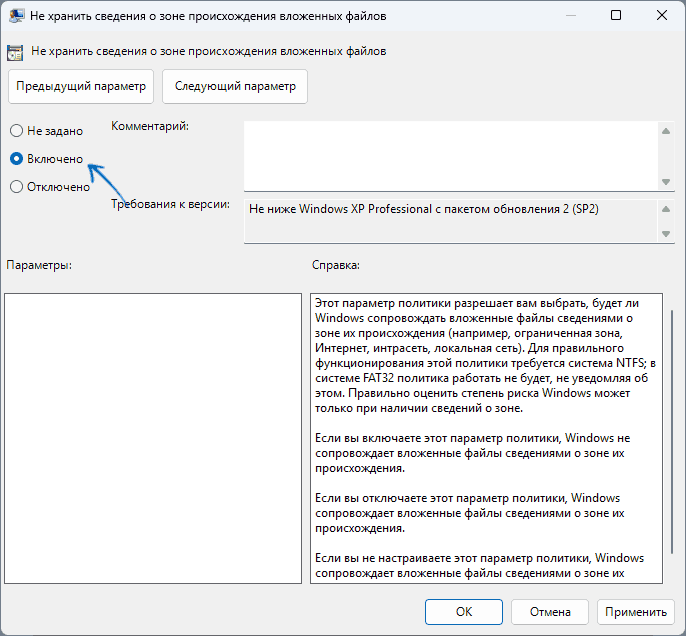Open Следующий параметр
686x636 pixels.
coord(235,86)
